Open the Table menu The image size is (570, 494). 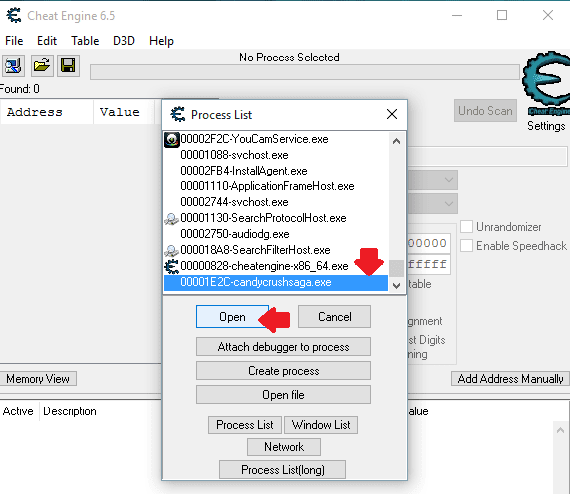(85, 41)
